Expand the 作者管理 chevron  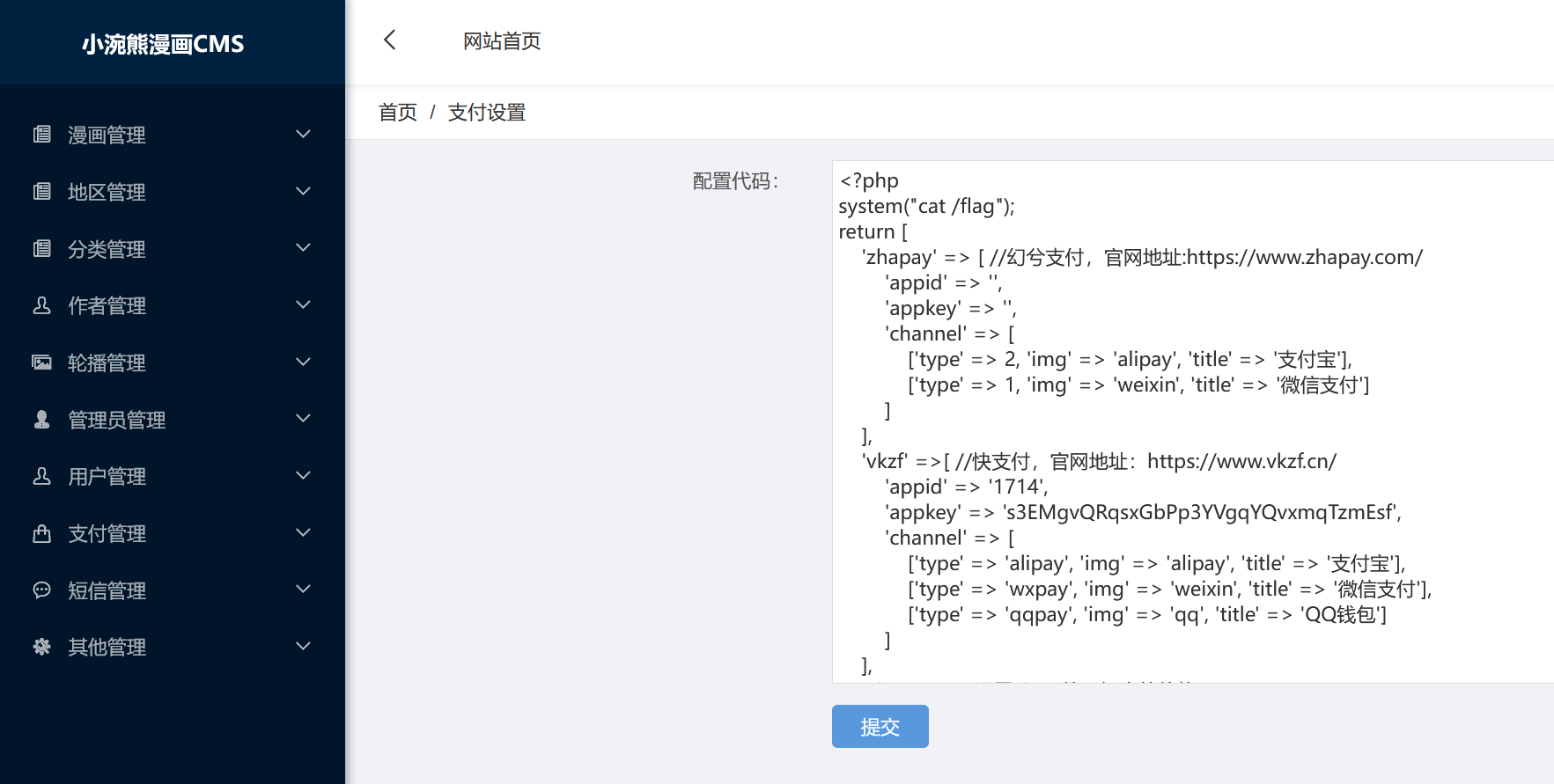pyautogui.click(x=303, y=304)
